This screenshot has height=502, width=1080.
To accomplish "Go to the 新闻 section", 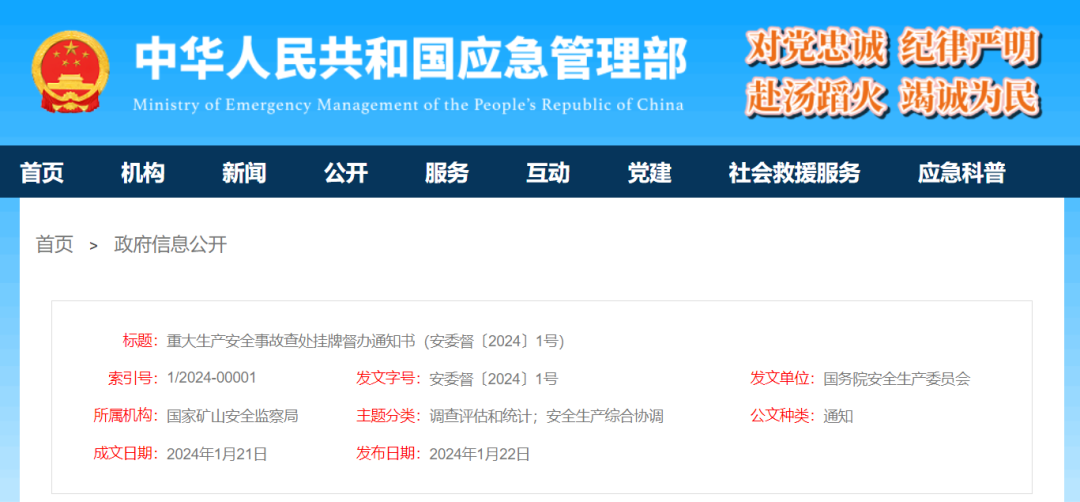I will click(245, 173).
